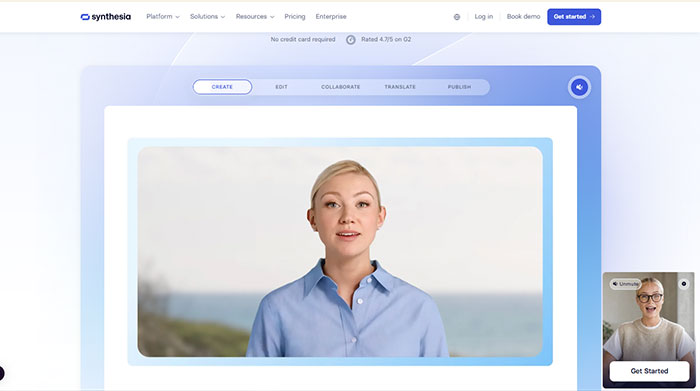700x391 pixels.
Task: Click the 'No credit card required' text
Action: coord(303,39)
